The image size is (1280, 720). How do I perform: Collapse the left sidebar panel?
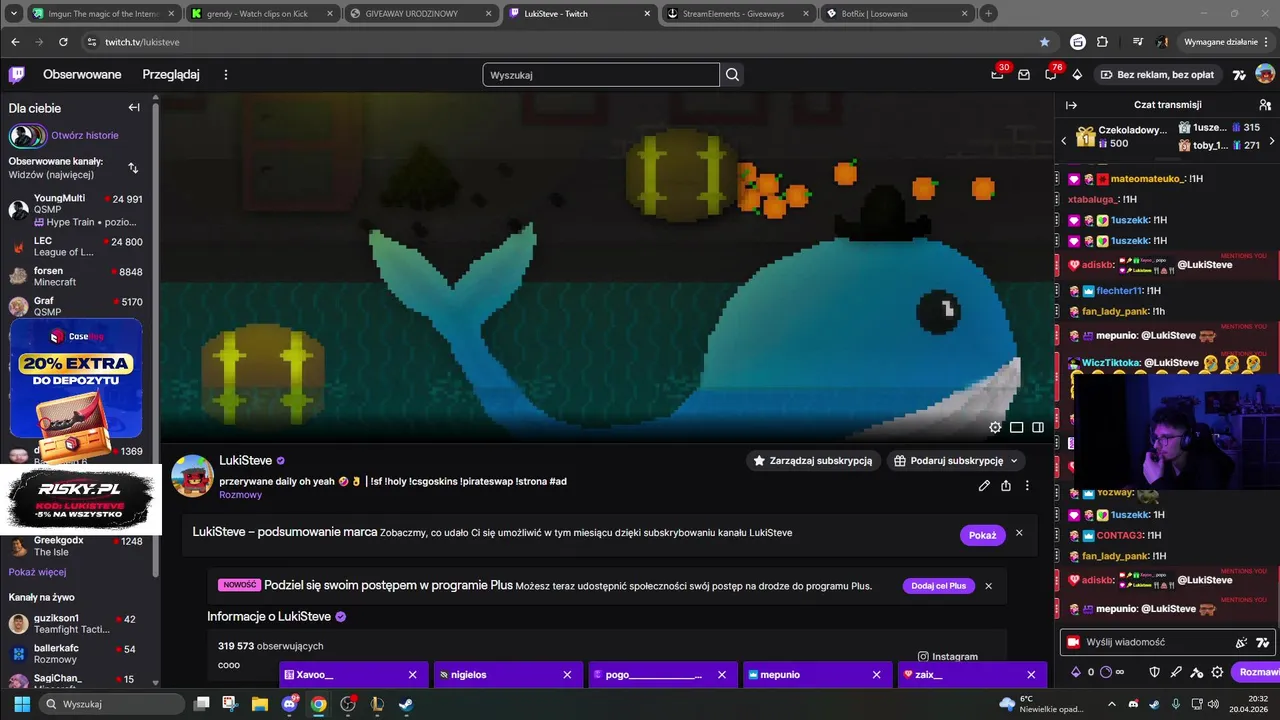[133, 108]
